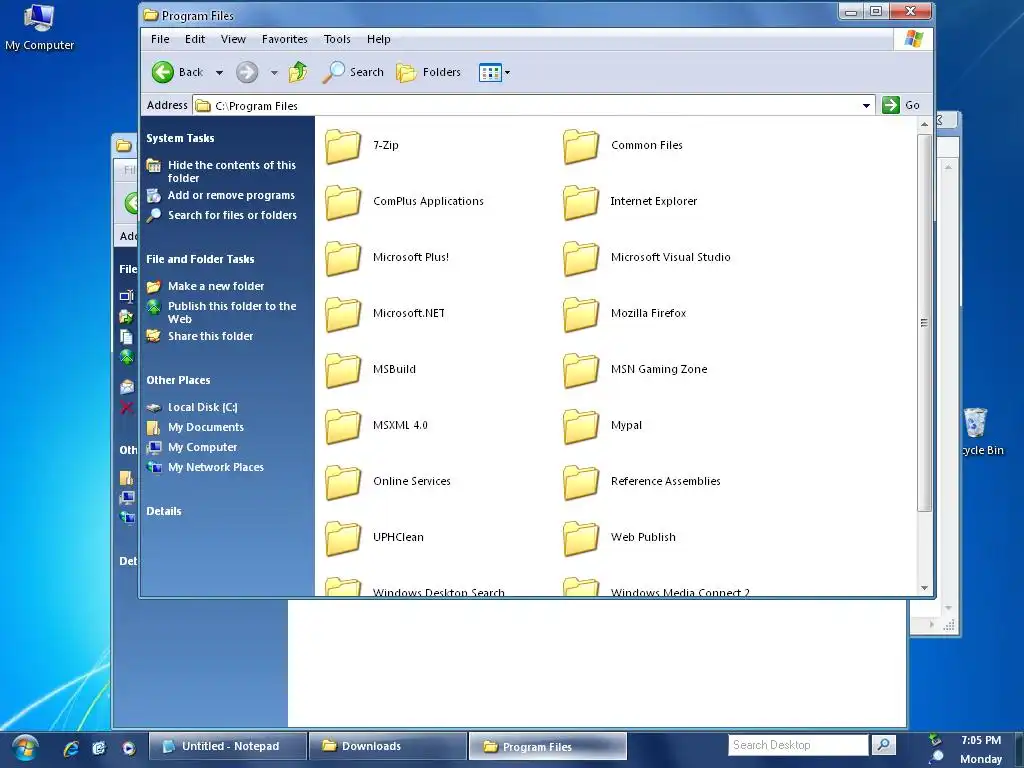Screen dimensions: 1024x768
Task: Click the 7:05 PM taskbar clock
Action: point(981,740)
